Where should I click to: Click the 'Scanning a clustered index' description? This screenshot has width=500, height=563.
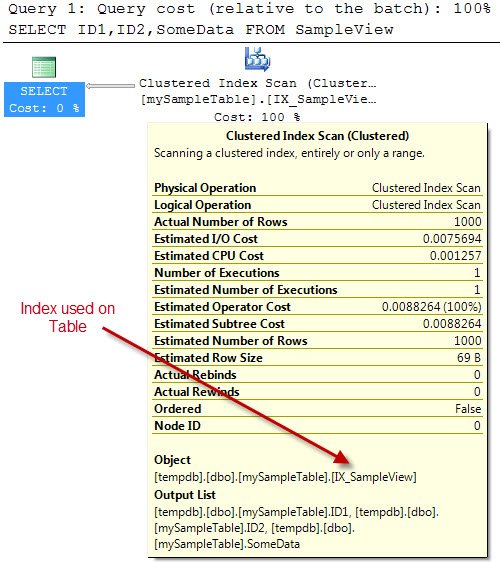289,153
